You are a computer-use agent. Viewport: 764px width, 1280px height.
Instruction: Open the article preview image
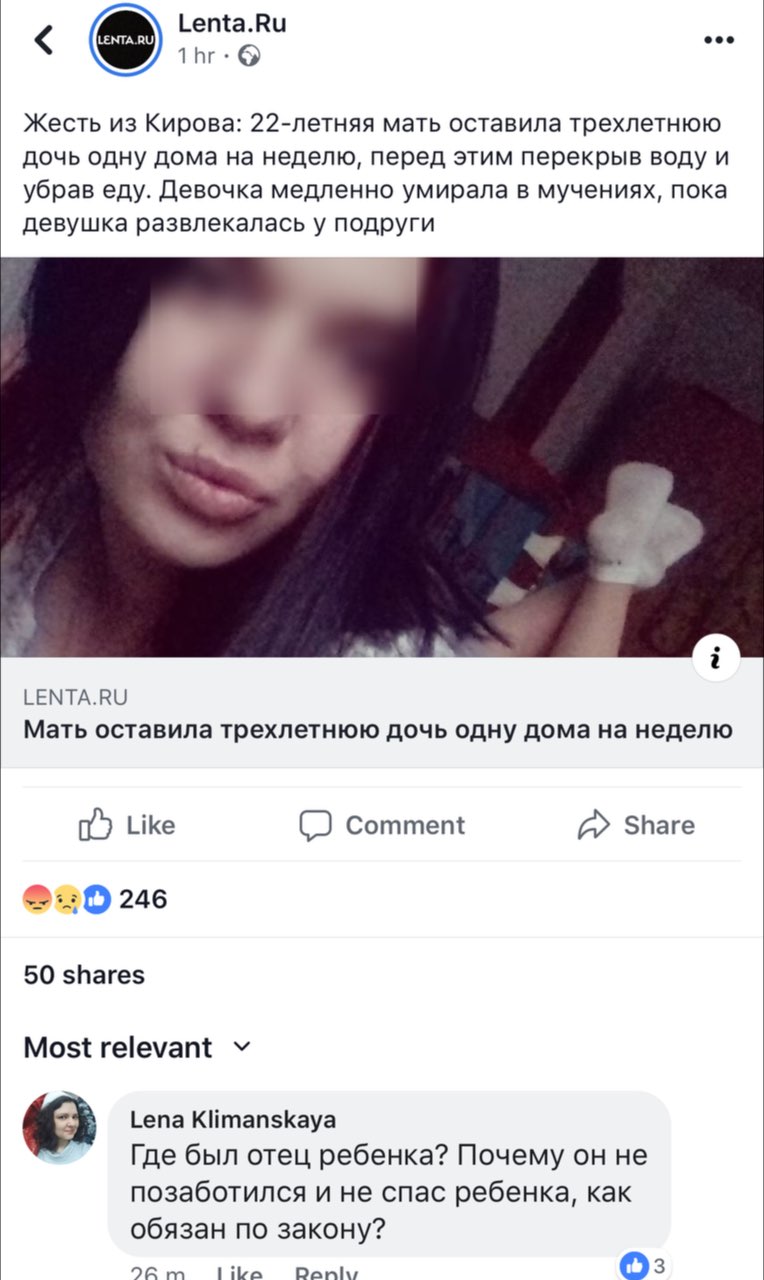pos(382,457)
